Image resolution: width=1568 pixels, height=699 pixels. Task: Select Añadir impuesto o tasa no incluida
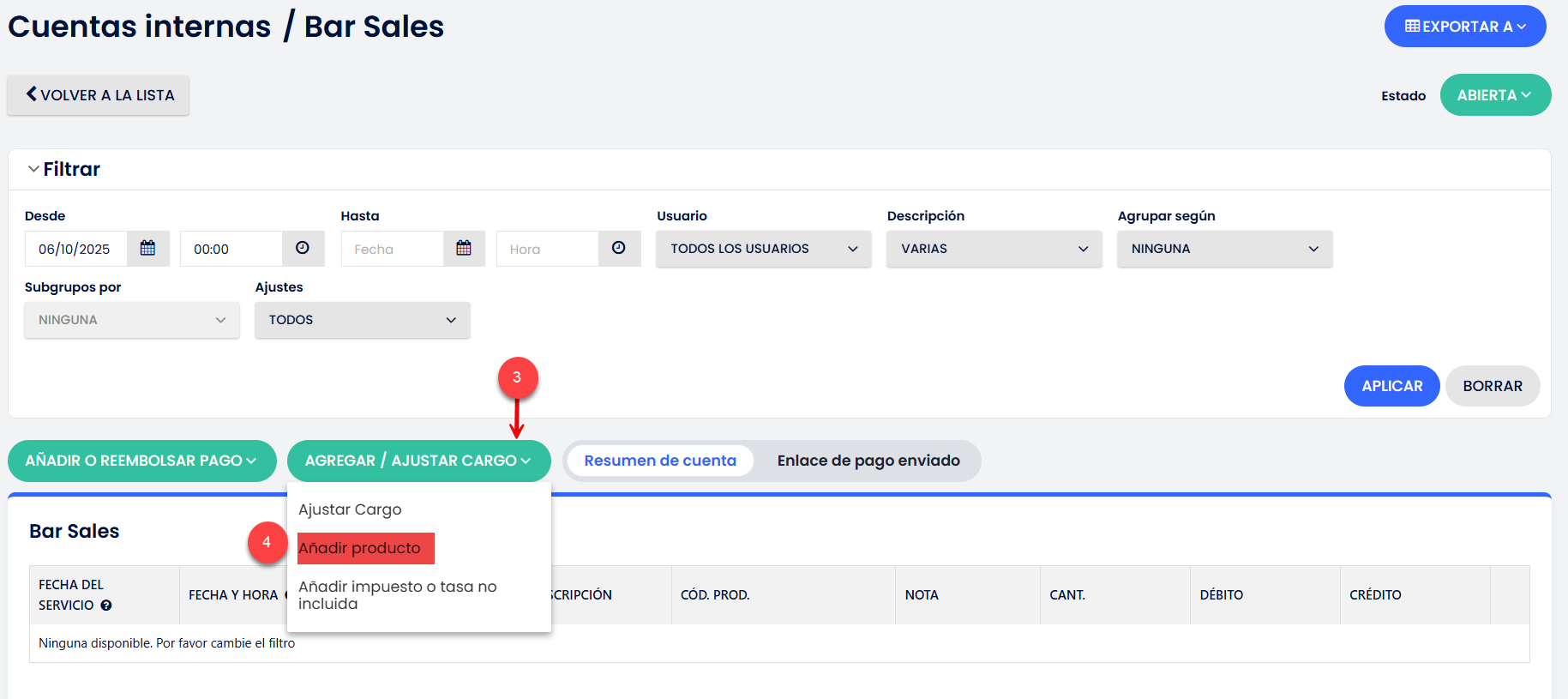398,595
